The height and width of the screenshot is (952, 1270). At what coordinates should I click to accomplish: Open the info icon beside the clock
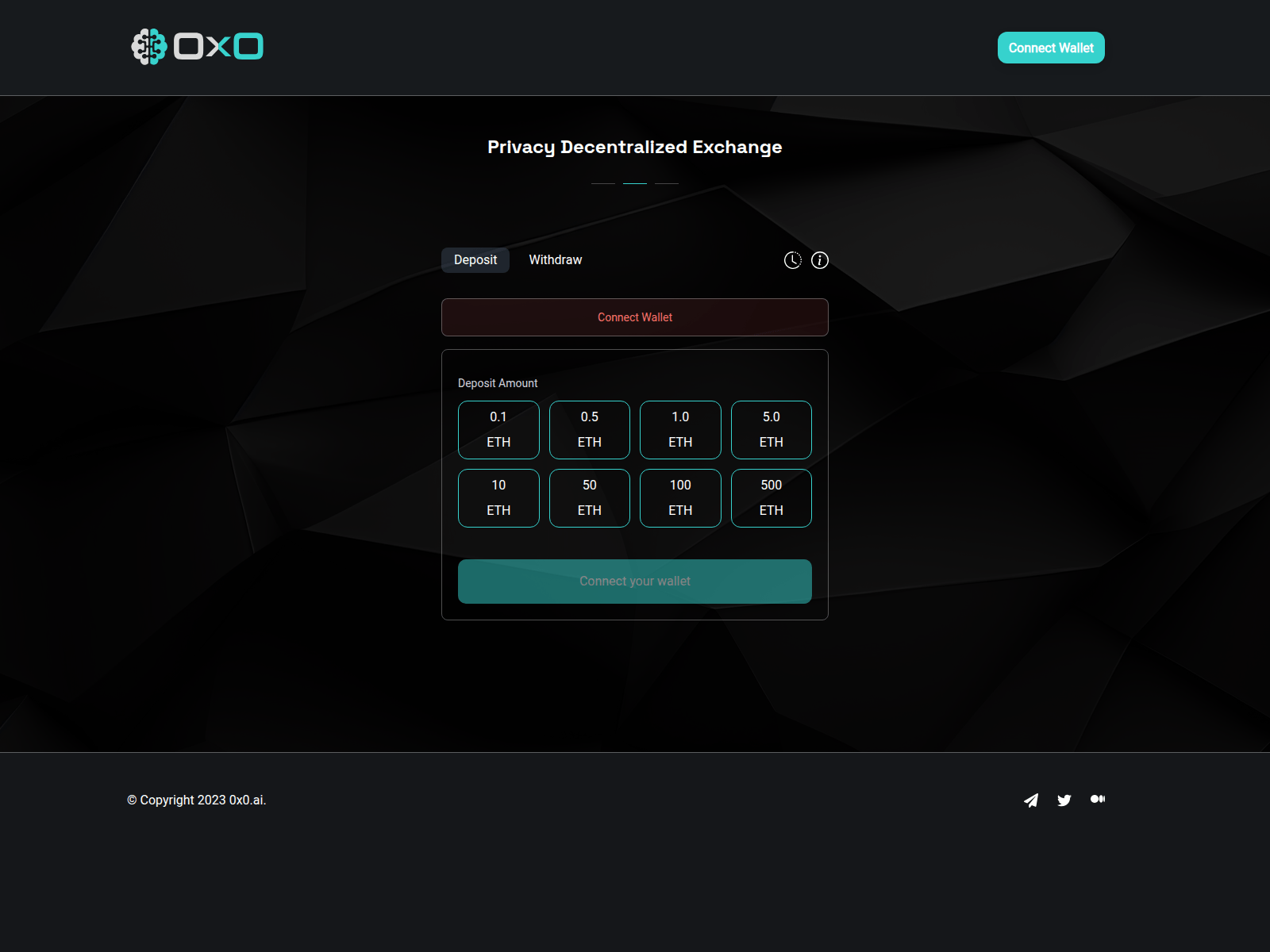pos(819,259)
